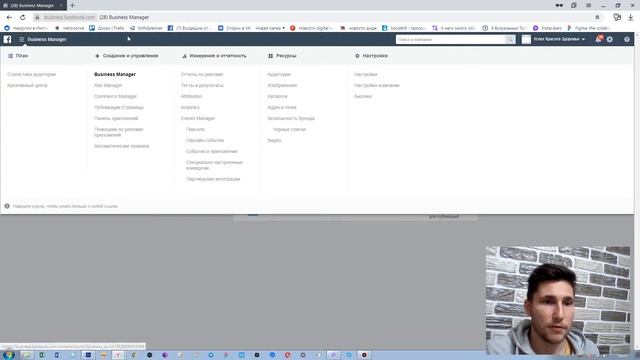
Task: Open Настройки компании link
Action: 377,85
